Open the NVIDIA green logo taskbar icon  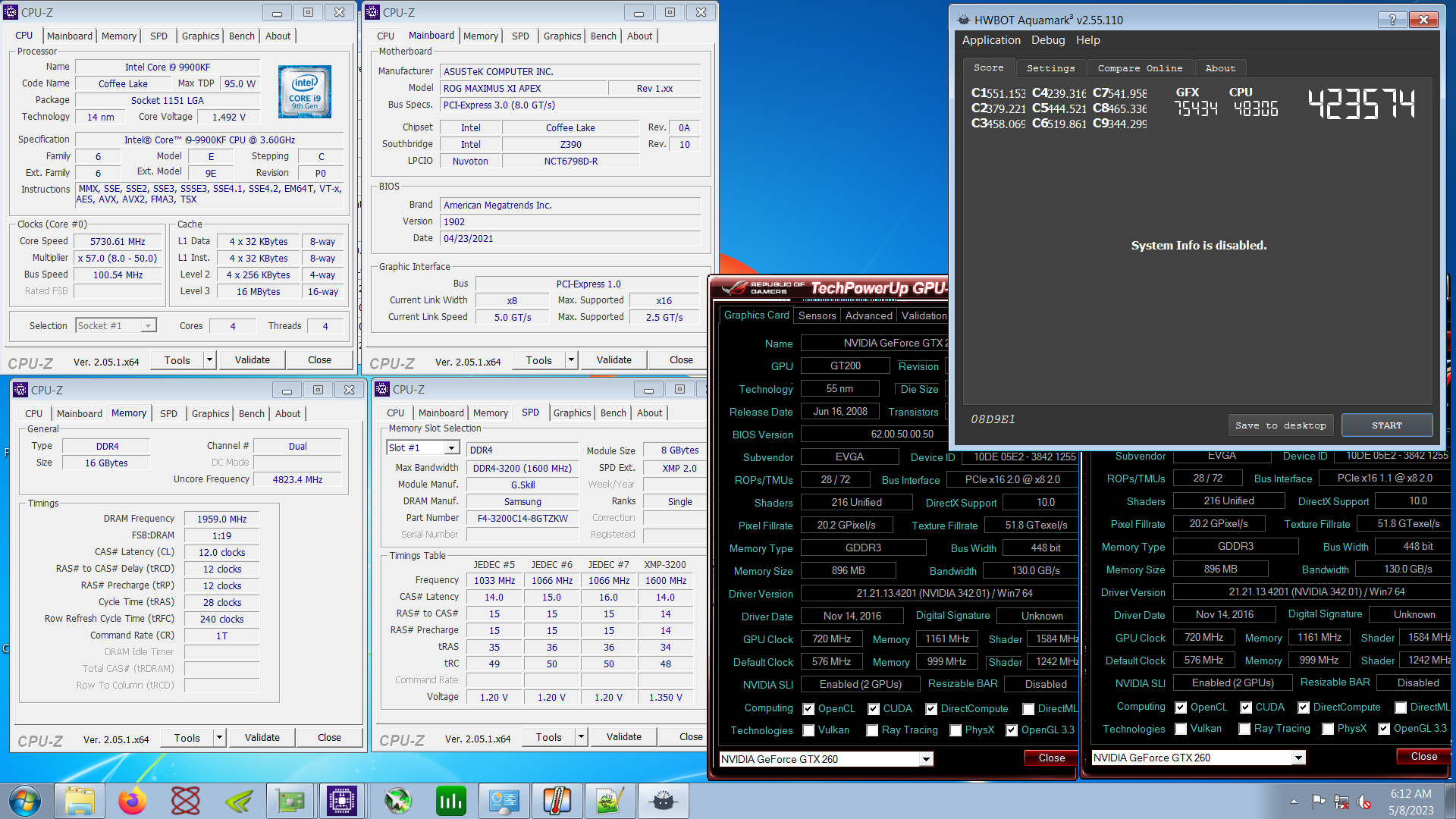[239, 801]
